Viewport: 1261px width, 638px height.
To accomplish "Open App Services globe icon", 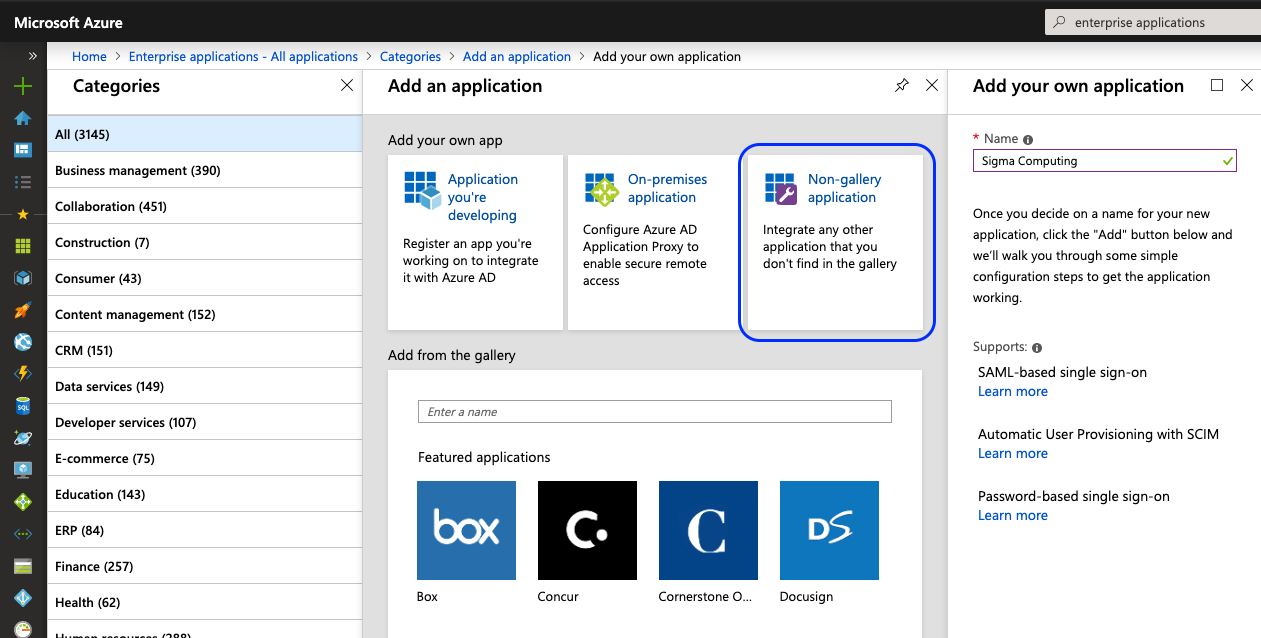I will (23, 342).
